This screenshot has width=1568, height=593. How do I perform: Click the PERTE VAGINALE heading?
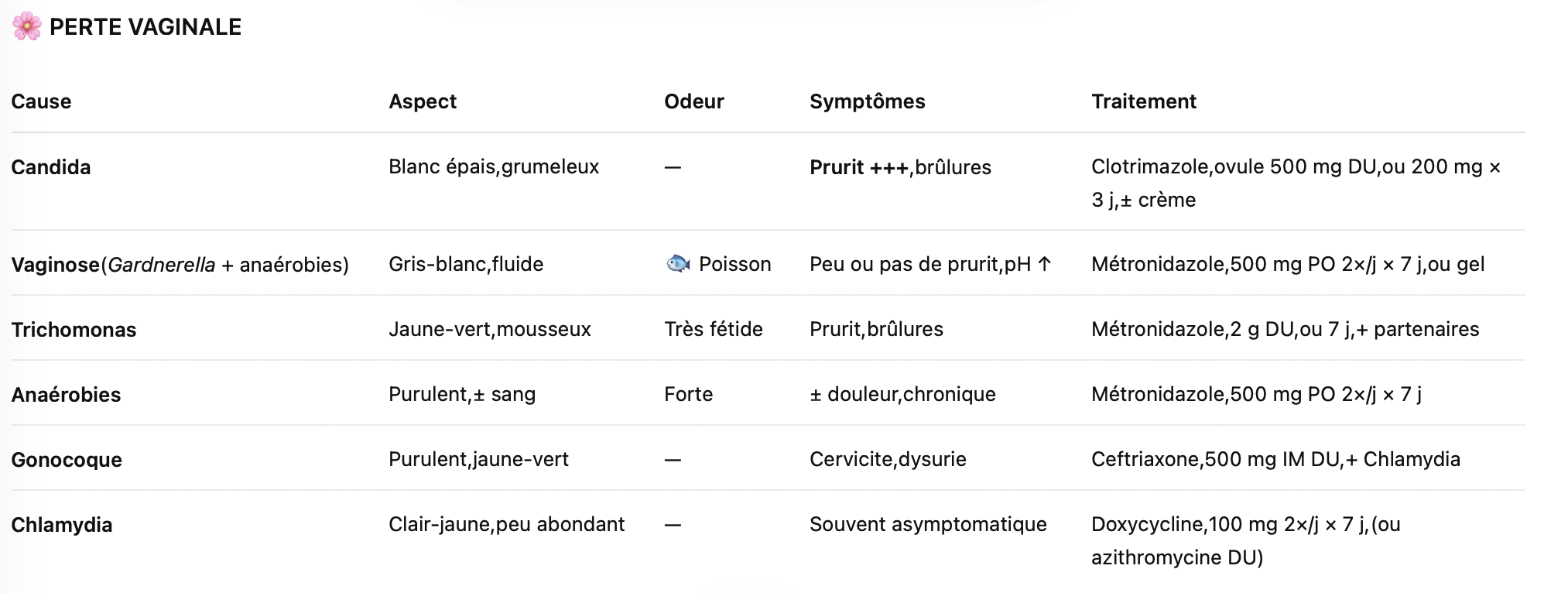[x=146, y=27]
